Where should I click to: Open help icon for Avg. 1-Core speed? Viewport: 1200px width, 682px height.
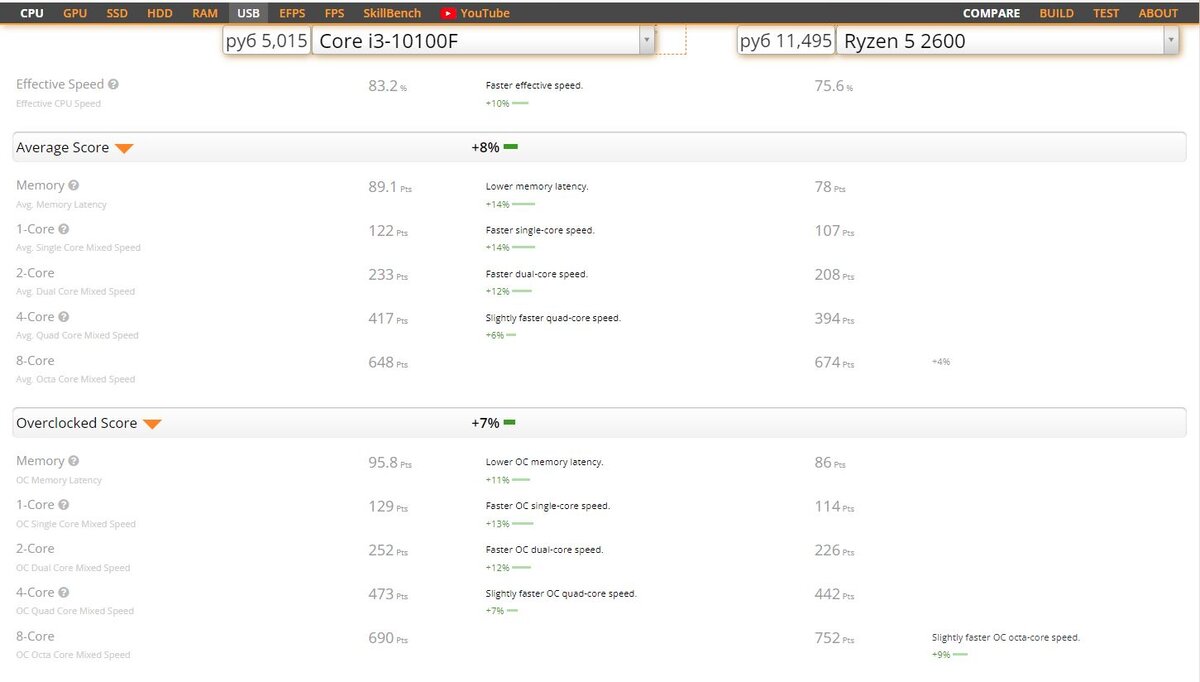pyautogui.click(x=64, y=229)
